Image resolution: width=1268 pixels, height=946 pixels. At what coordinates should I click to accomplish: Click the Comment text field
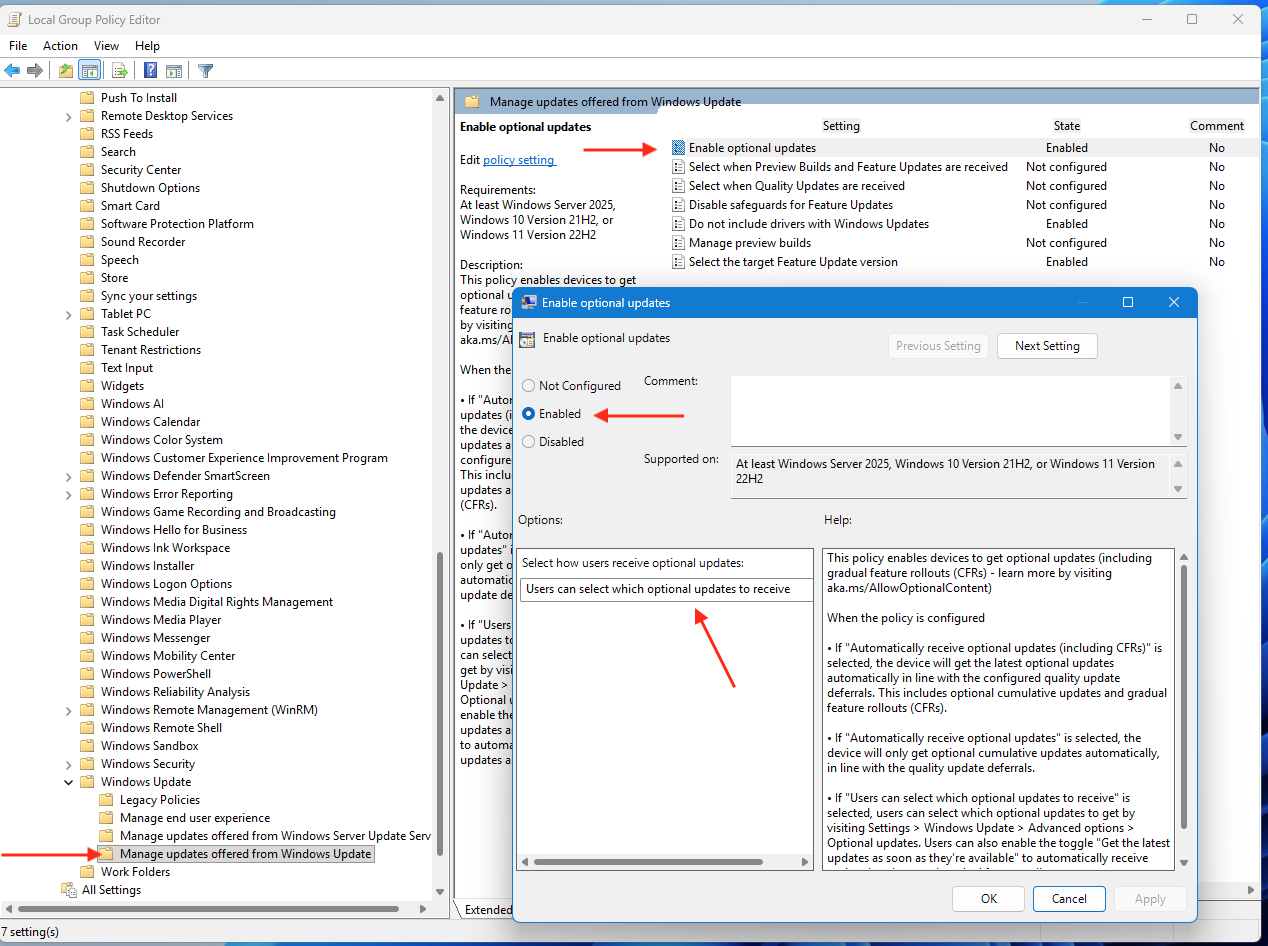[950, 410]
